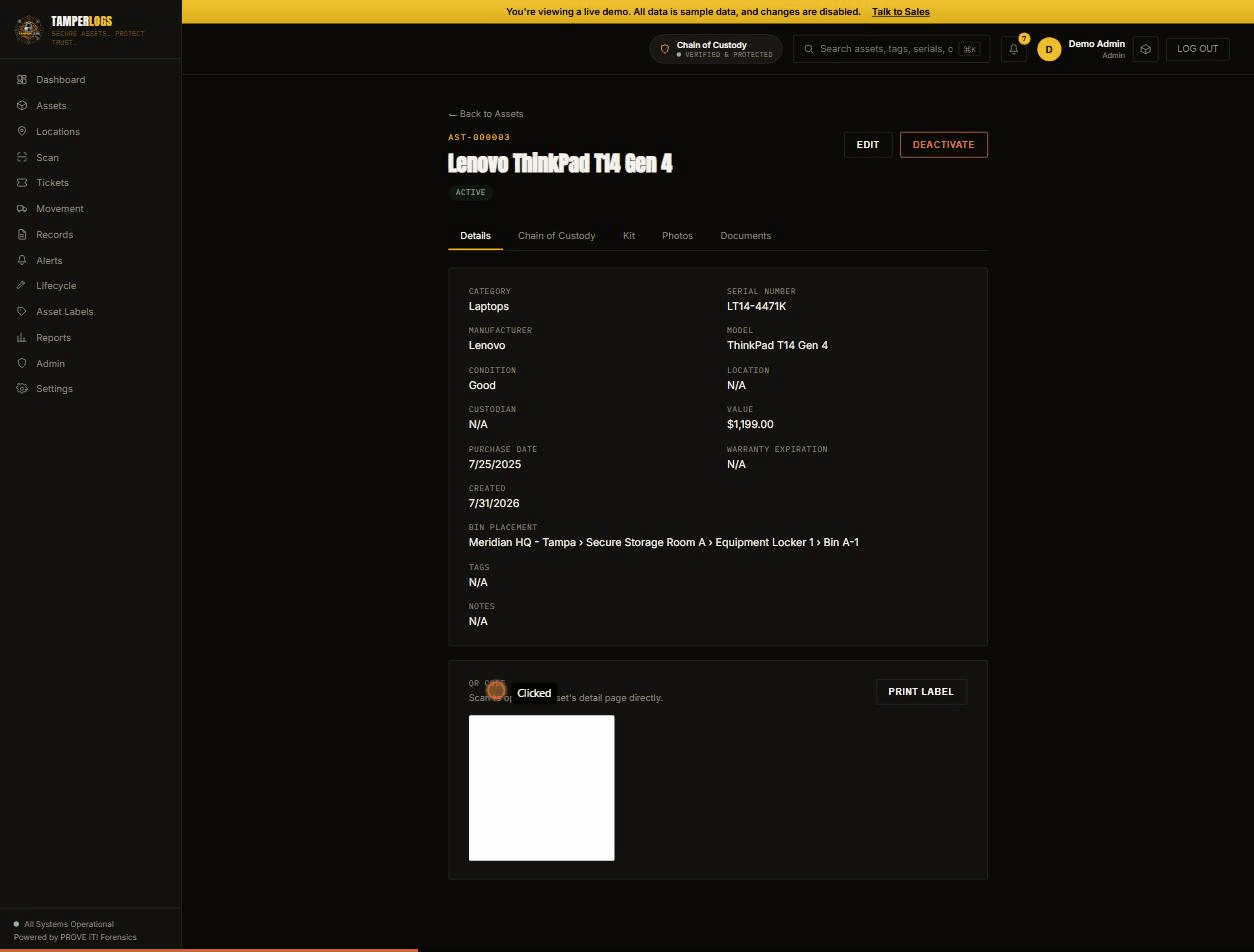Open Locations via its pin icon

point(22,132)
